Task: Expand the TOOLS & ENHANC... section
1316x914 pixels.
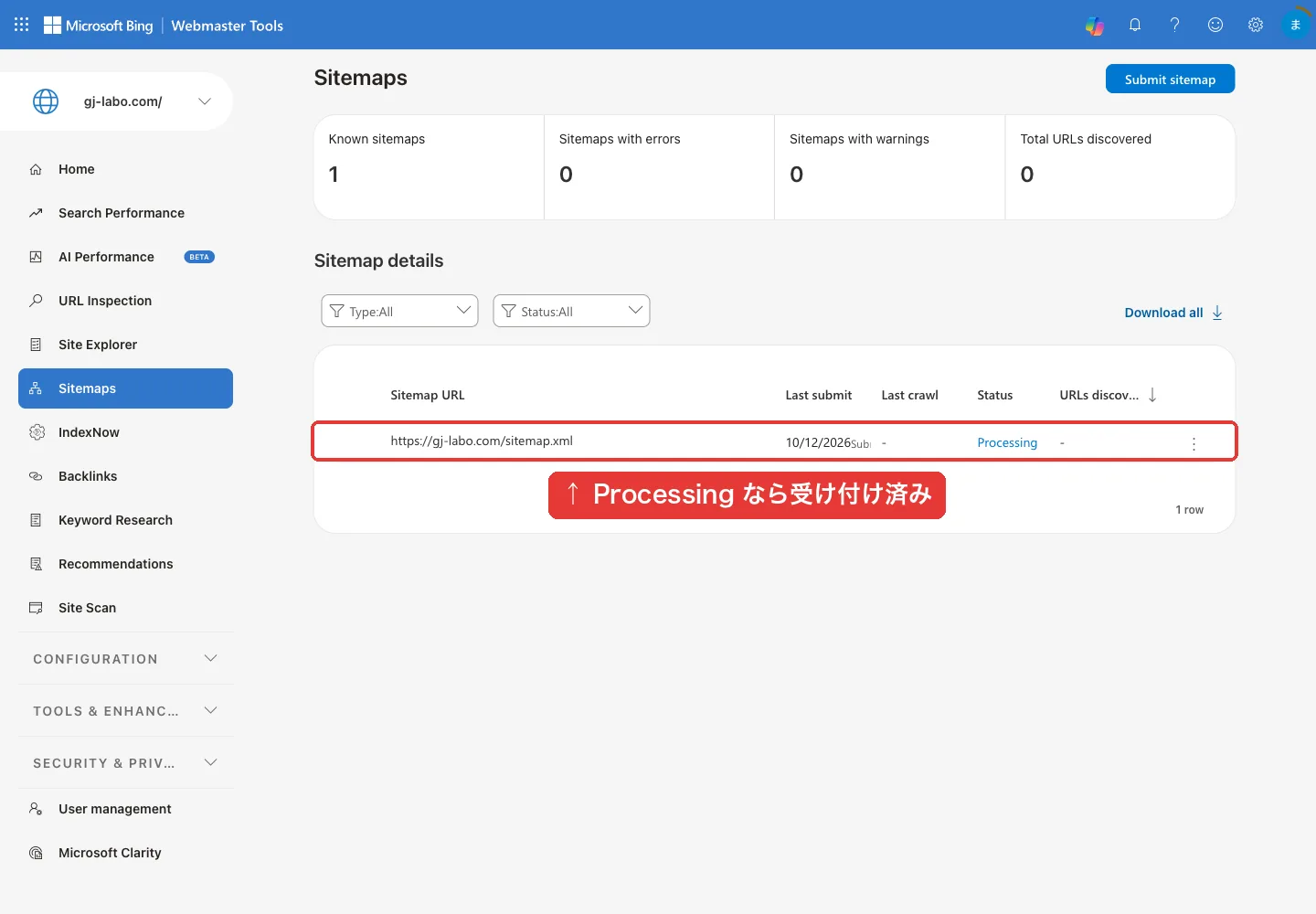Action: coord(125,711)
